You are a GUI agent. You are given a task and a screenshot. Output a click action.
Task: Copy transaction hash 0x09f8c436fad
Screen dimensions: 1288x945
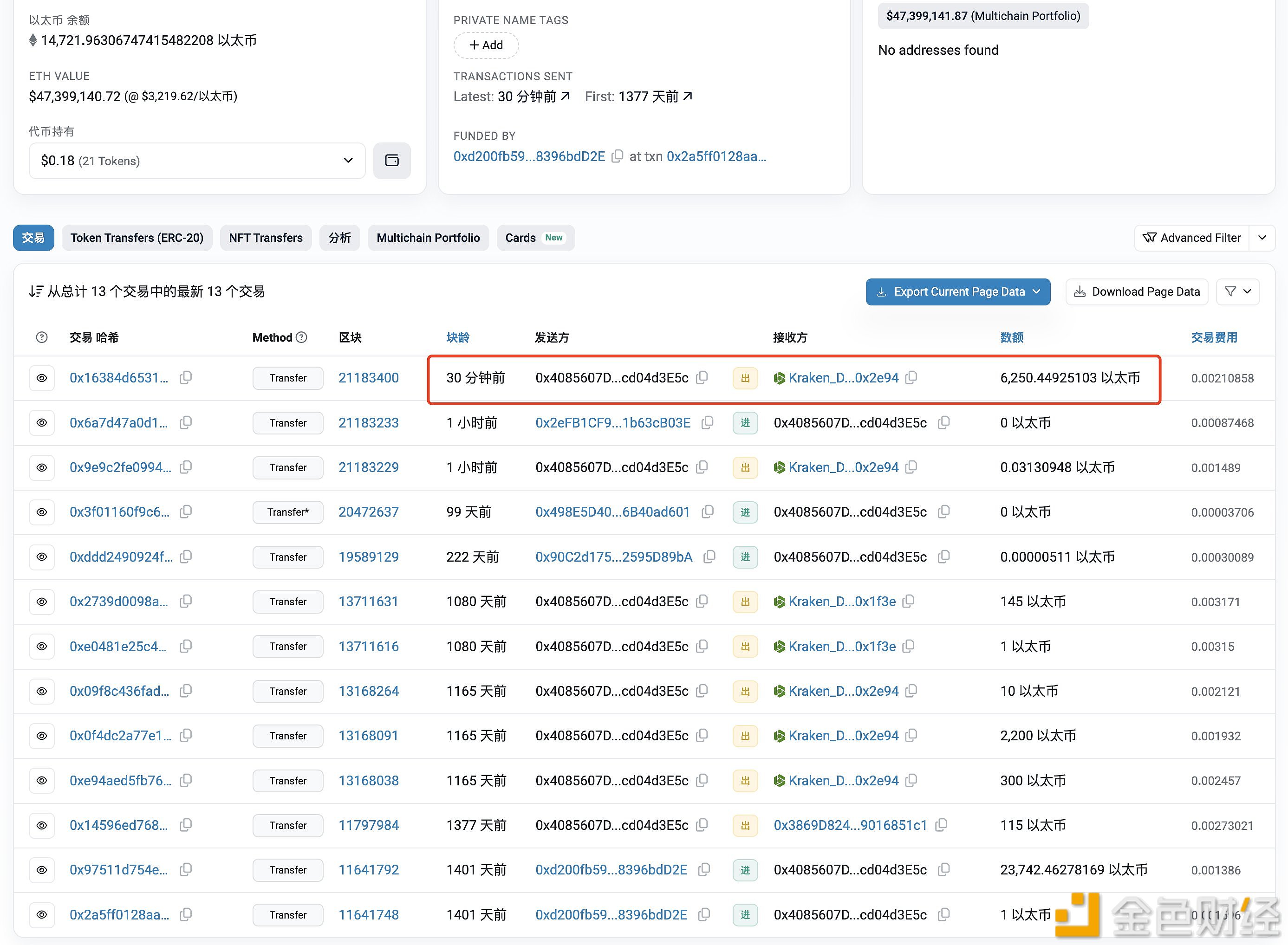(185, 691)
